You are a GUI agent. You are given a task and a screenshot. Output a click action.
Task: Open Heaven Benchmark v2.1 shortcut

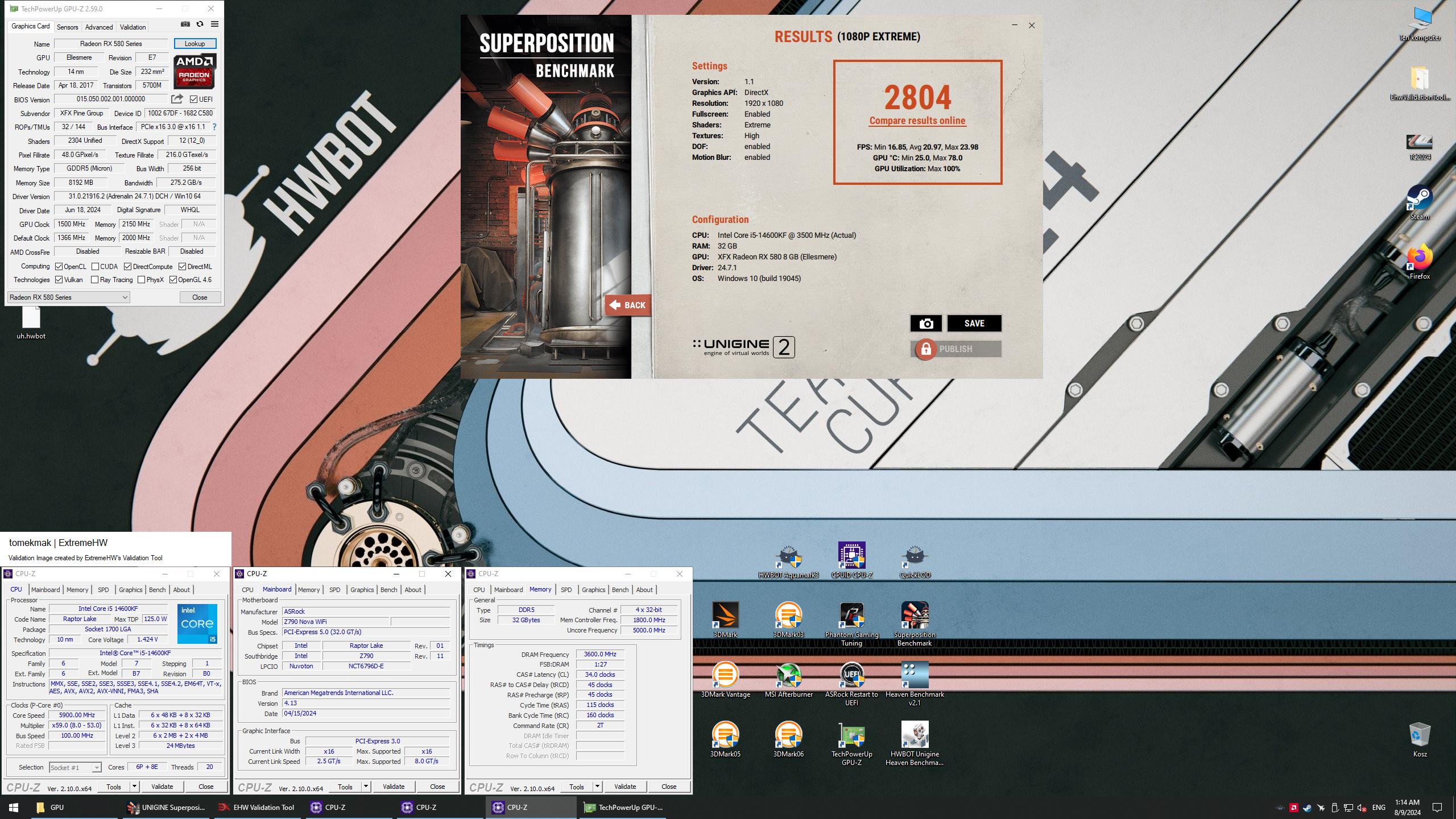click(915, 684)
